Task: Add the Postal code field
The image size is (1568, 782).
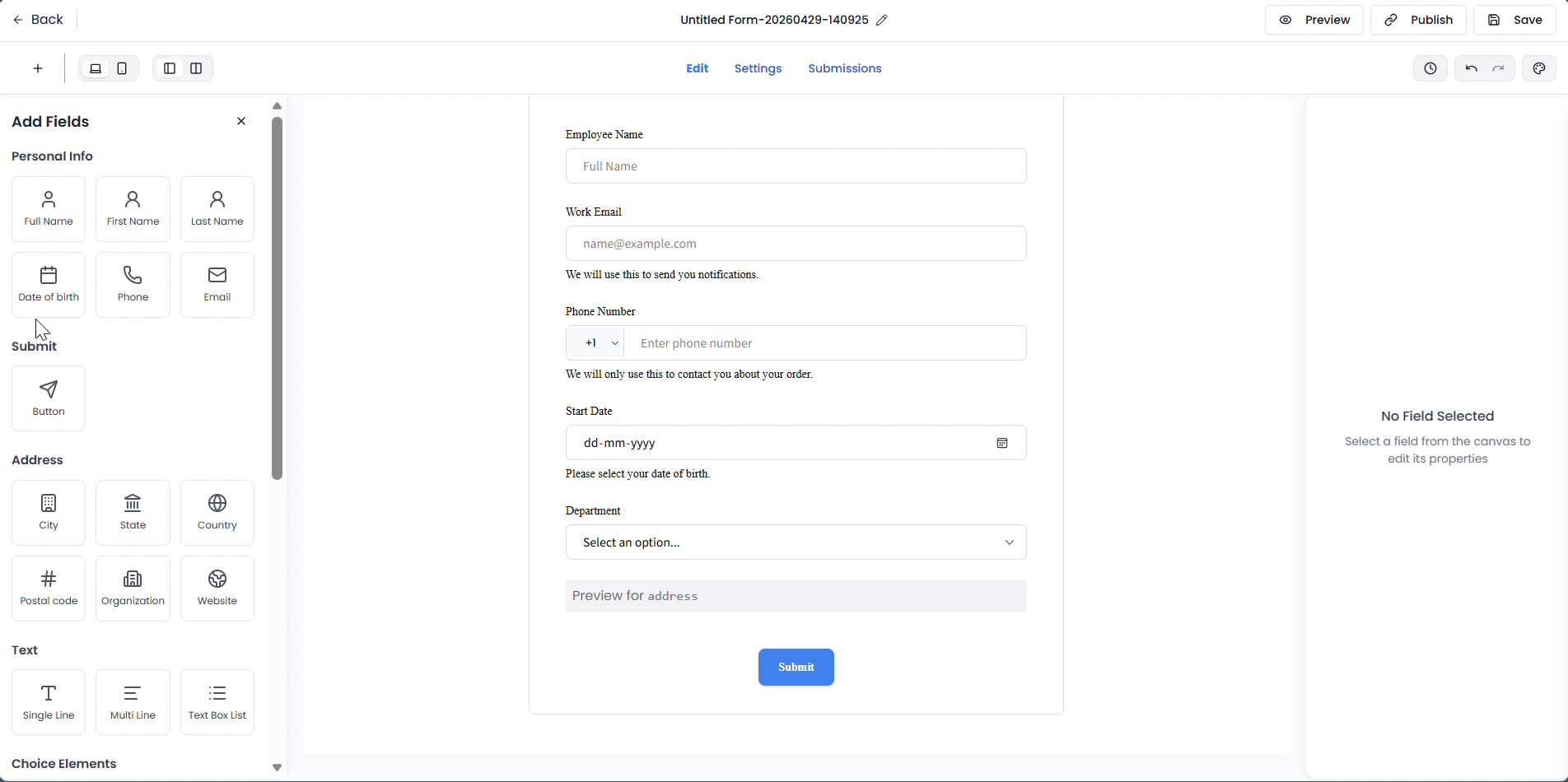Action: (x=49, y=589)
